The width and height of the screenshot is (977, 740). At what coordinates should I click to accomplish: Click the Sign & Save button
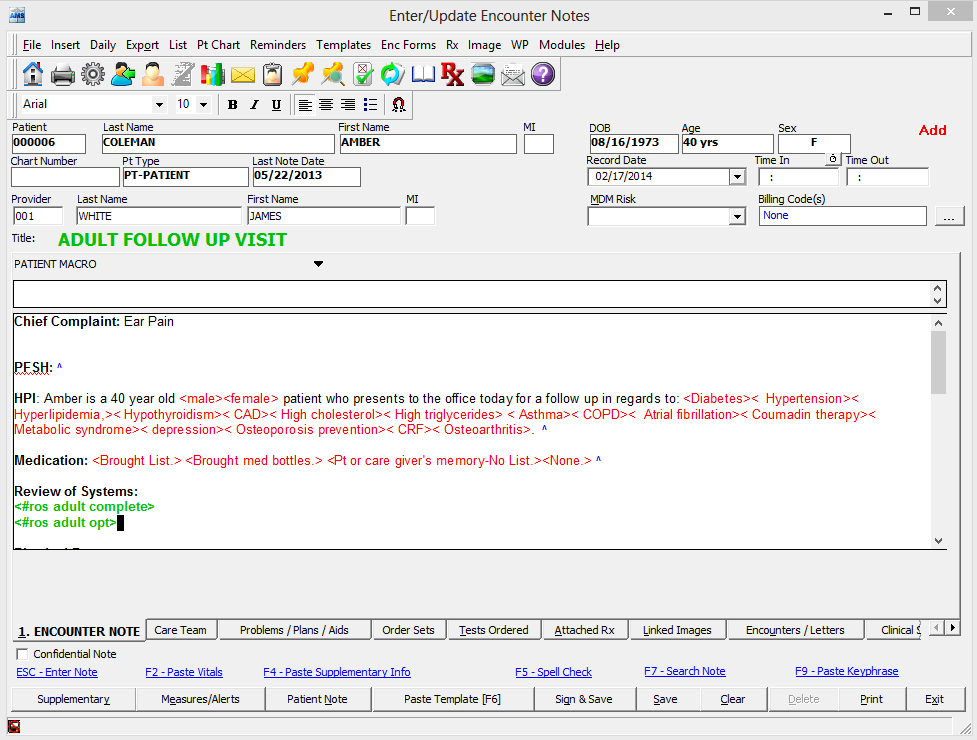pos(584,699)
